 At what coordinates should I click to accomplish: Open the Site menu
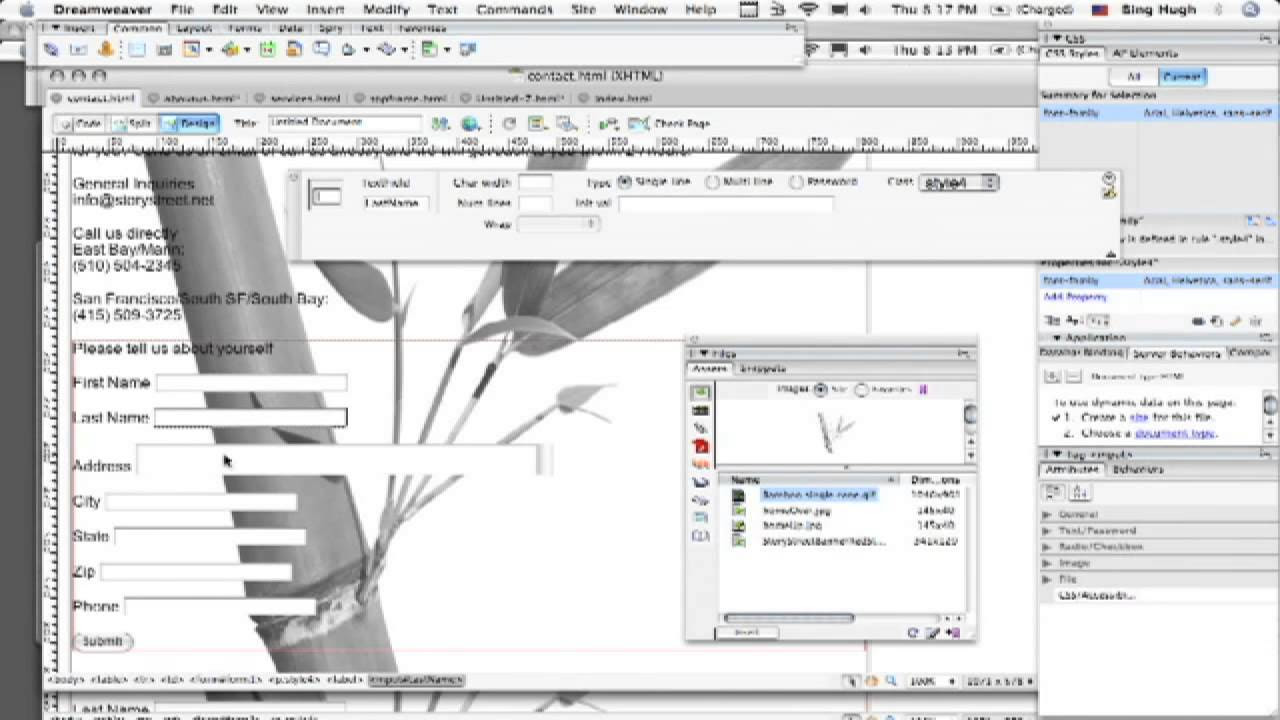click(x=583, y=10)
